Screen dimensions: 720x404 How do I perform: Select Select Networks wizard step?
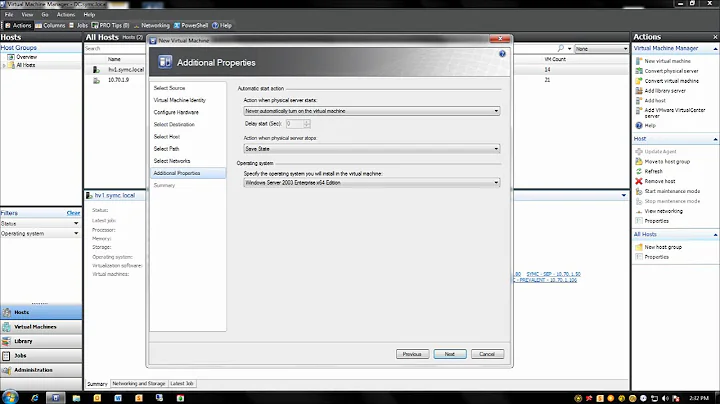(x=172, y=161)
